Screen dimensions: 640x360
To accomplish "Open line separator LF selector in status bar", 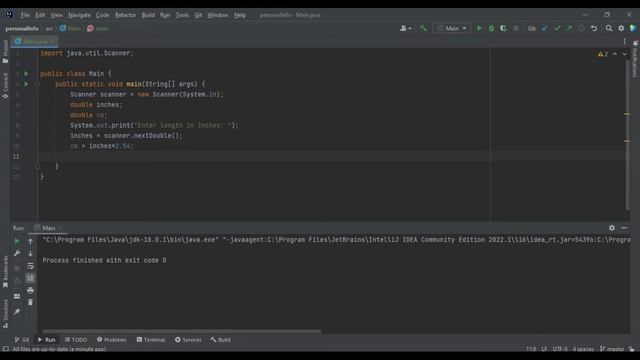I will [x=544, y=349].
